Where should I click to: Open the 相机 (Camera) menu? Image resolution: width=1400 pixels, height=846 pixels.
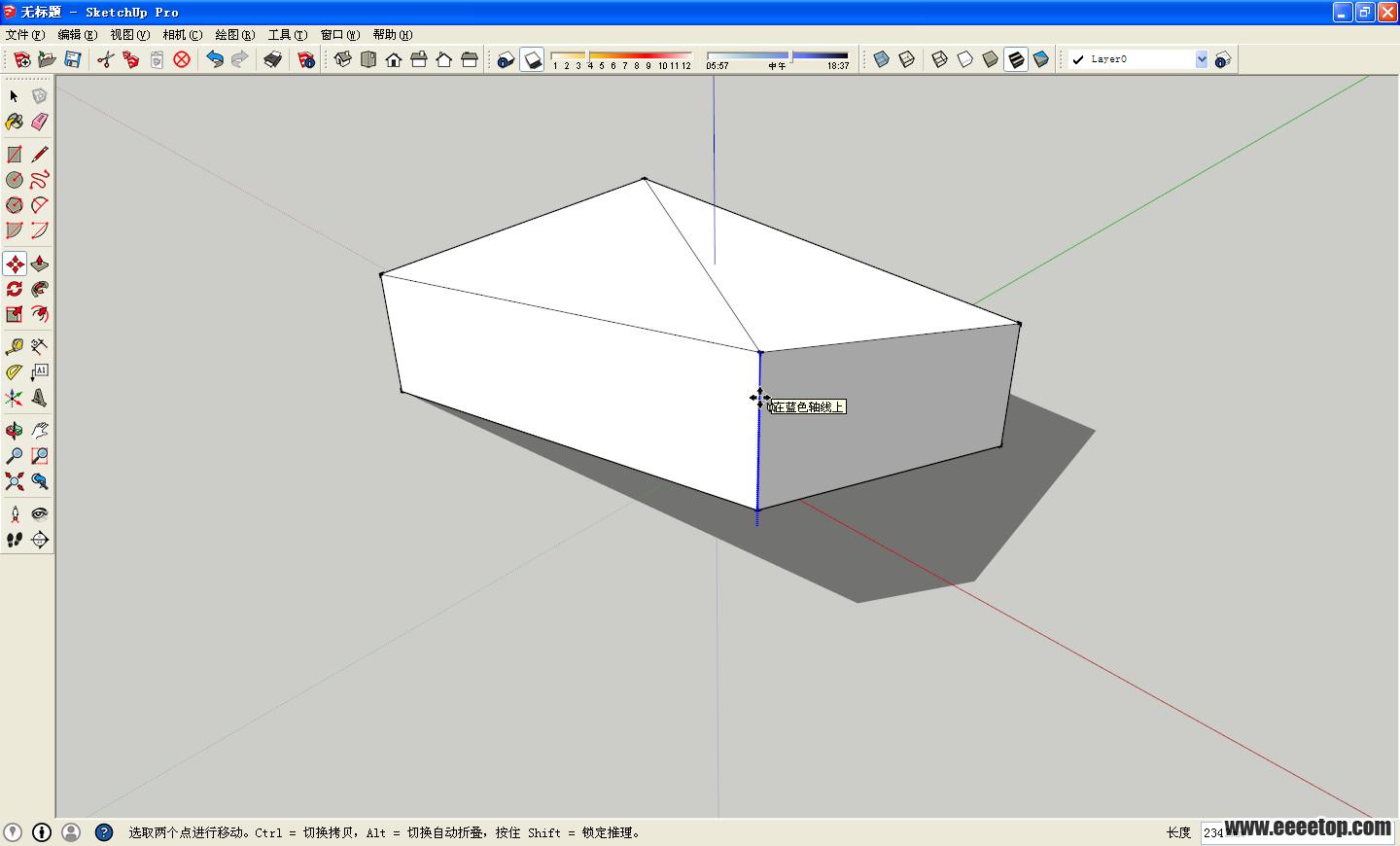tap(183, 35)
